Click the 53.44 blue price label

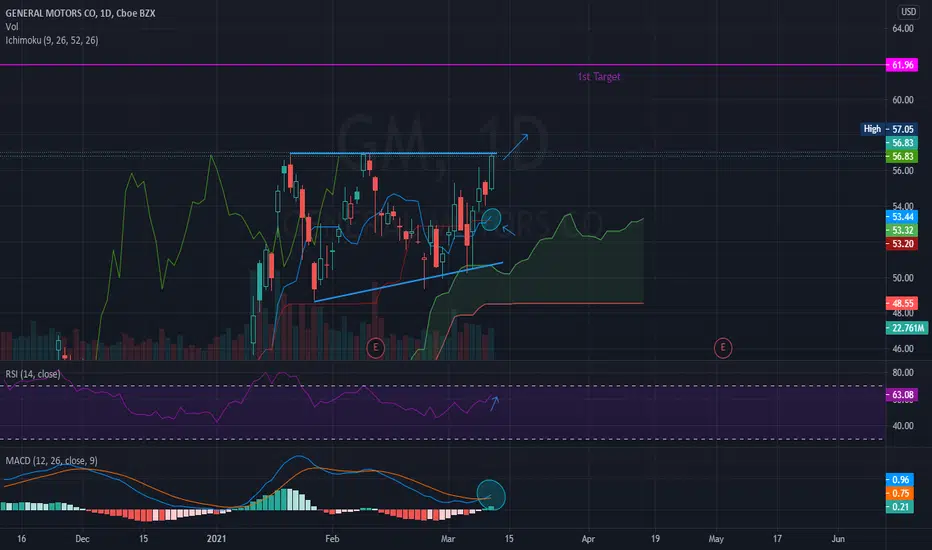coord(902,216)
